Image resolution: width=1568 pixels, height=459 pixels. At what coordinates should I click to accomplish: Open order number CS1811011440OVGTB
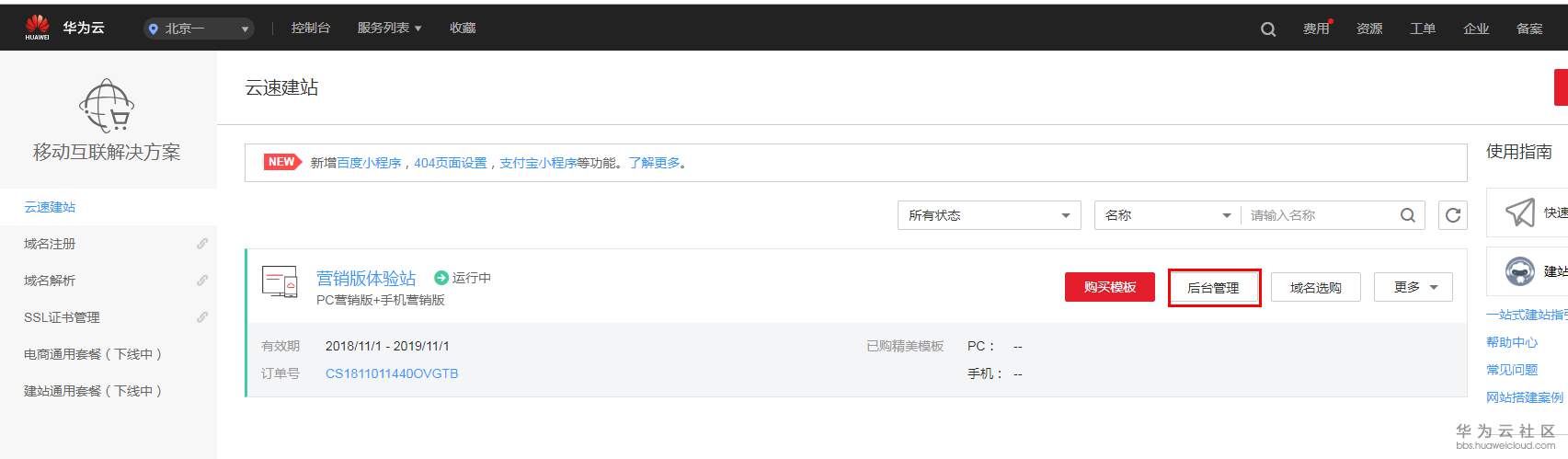point(392,373)
